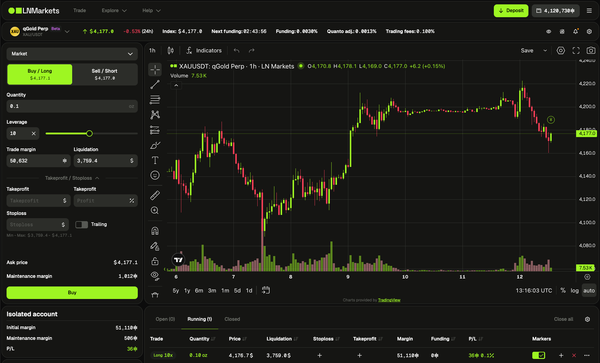600x363 pixels.
Task: Select the text annotation tool
Action: tap(155, 160)
